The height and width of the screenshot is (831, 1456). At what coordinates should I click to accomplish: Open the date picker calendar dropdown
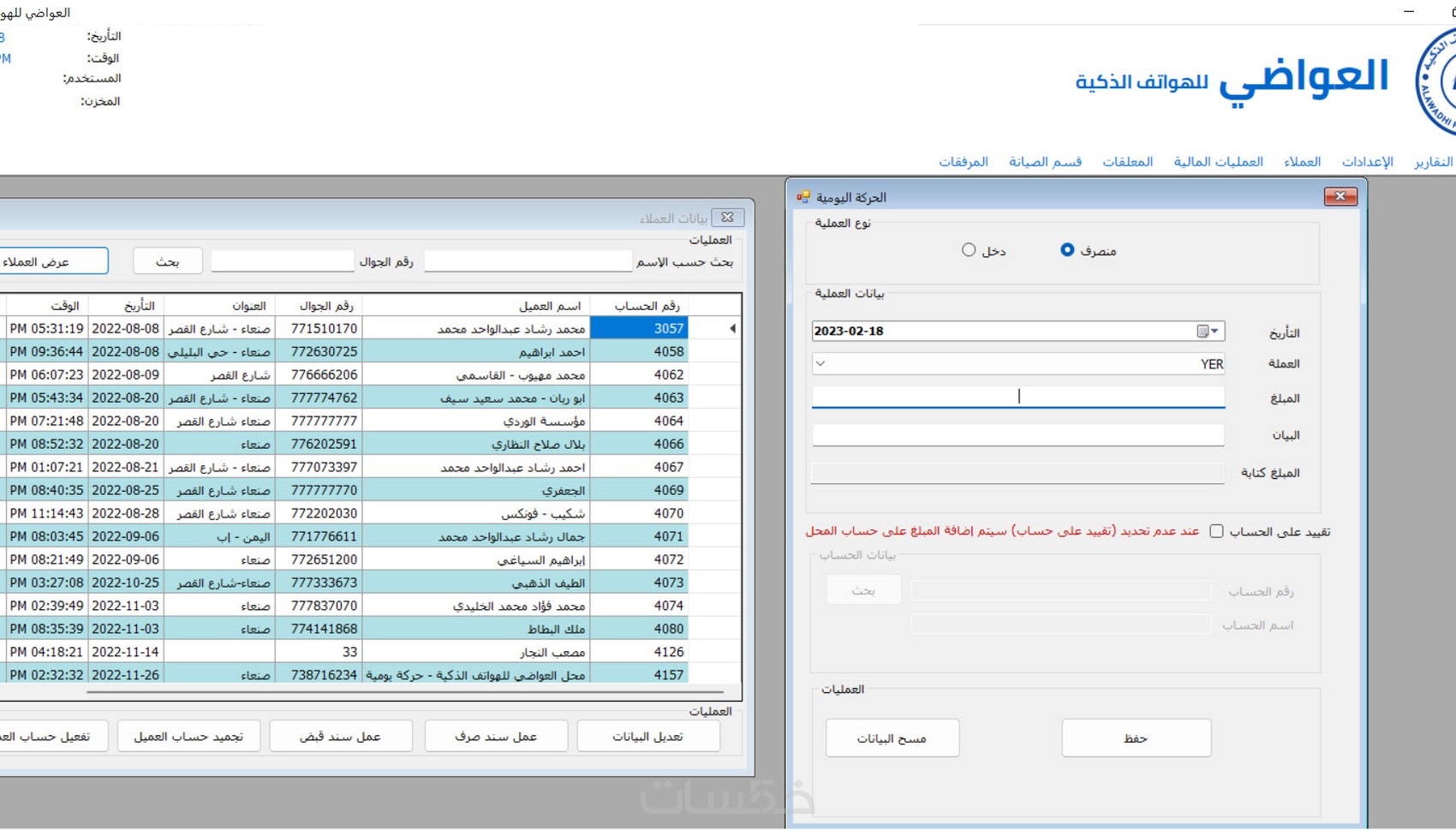(1208, 332)
